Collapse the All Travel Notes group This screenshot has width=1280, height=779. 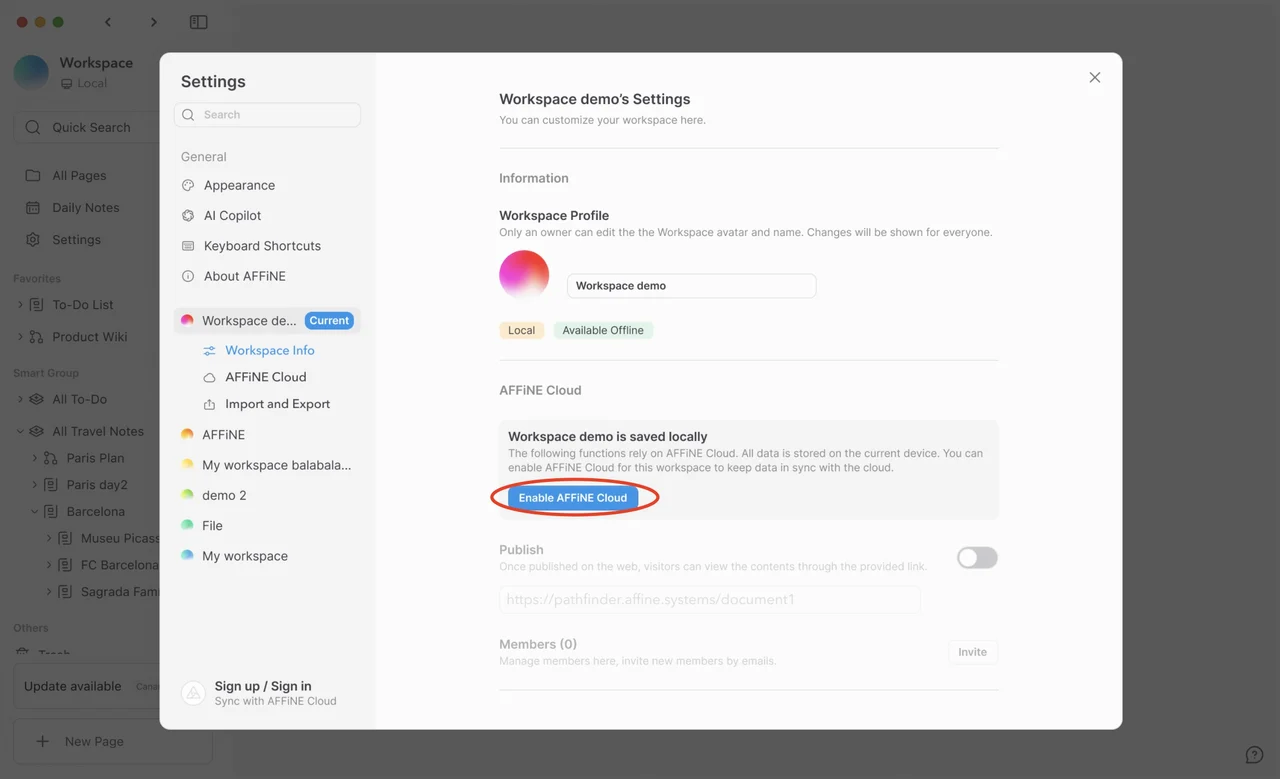pyautogui.click(x=20, y=431)
